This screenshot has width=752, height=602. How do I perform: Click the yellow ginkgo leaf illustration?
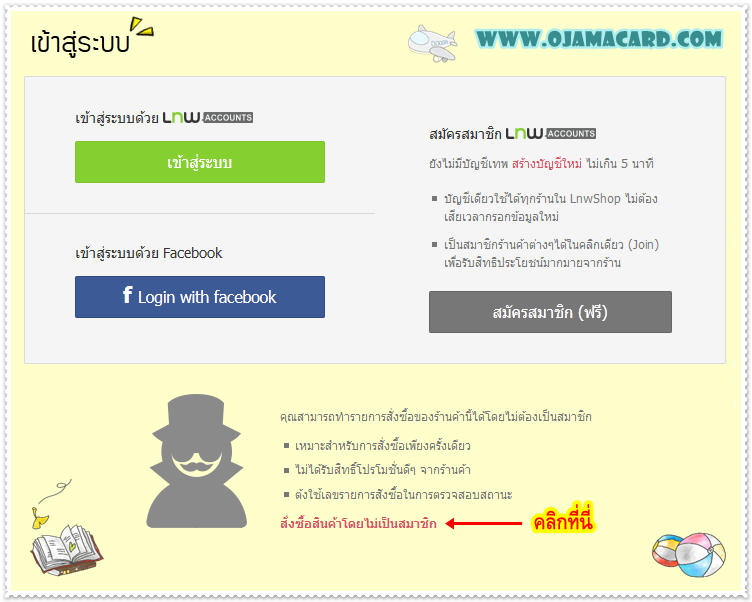coord(40,517)
